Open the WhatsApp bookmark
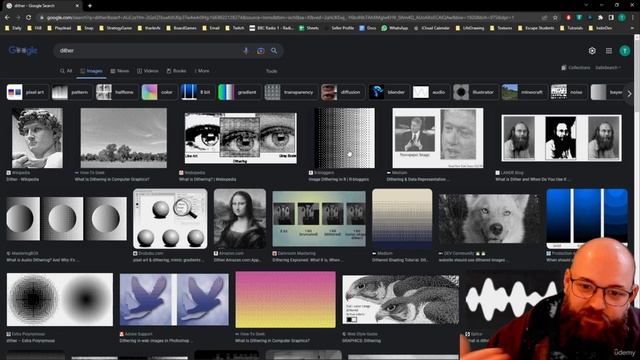 [x=395, y=28]
